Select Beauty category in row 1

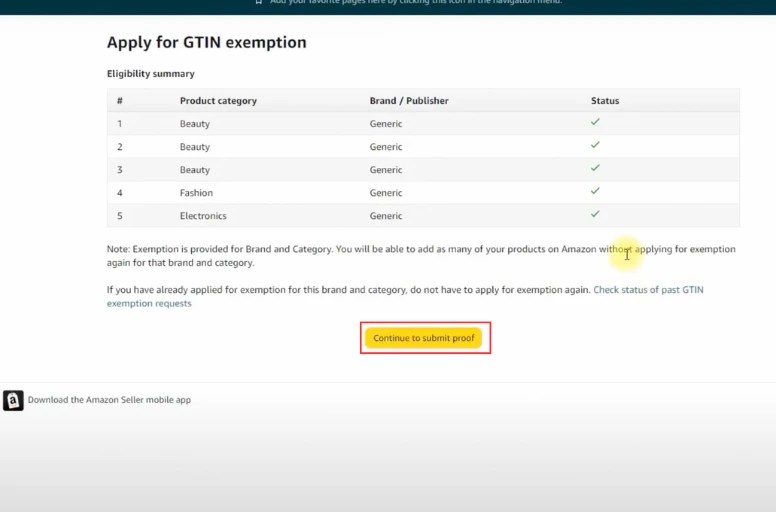pyautogui.click(x=194, y=124)
